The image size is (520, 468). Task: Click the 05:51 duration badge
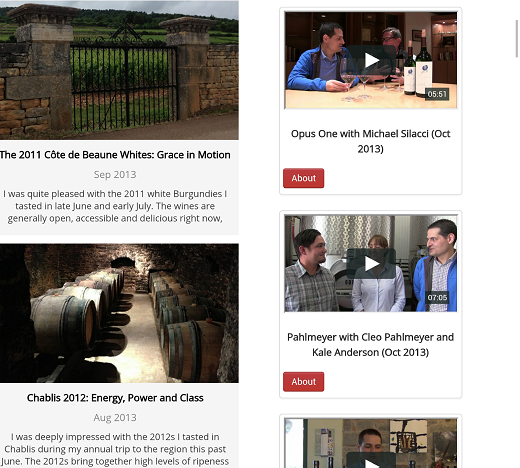[437, 94]
